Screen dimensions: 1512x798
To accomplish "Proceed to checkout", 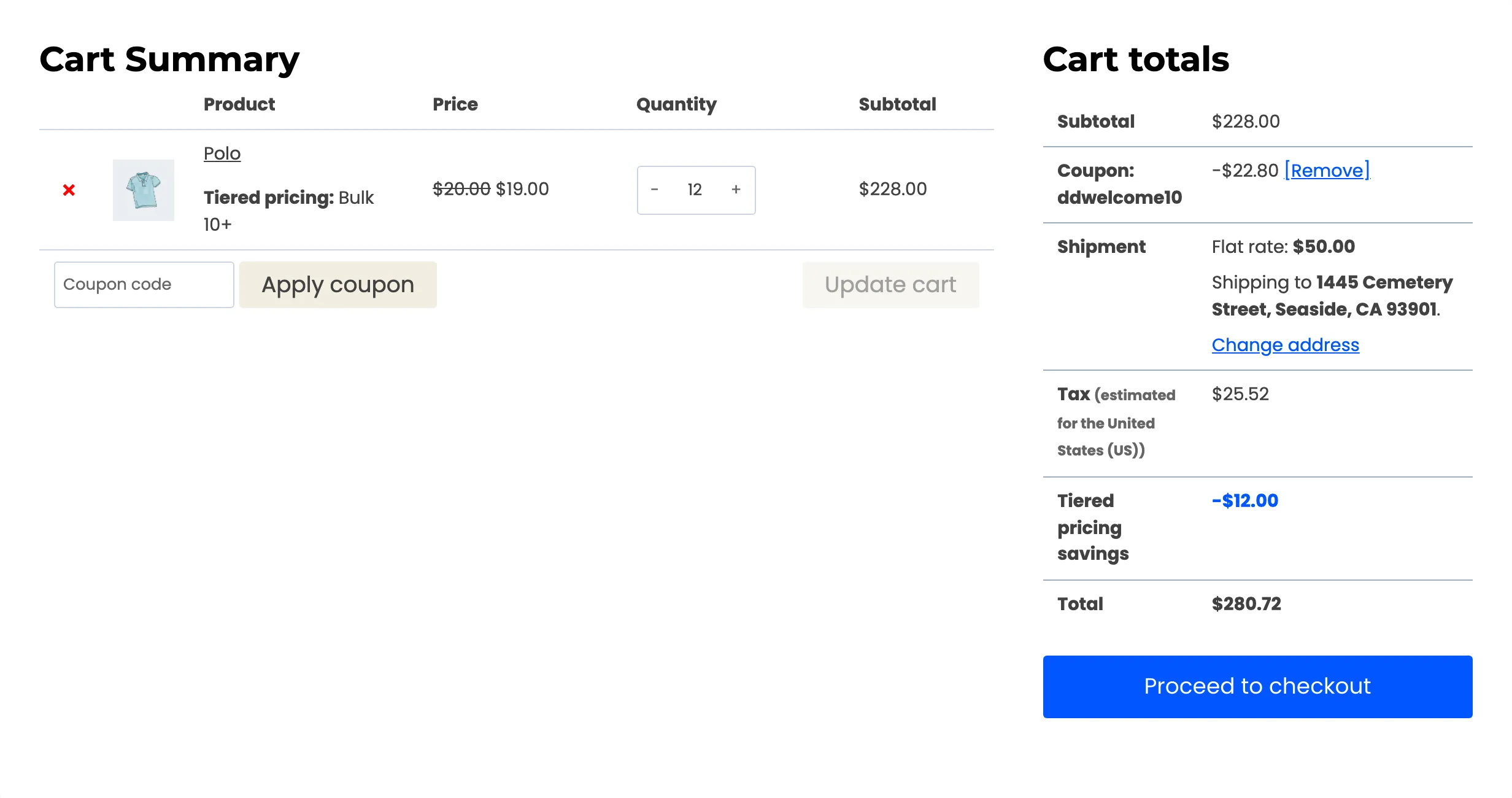I will tap(1258, 687).
